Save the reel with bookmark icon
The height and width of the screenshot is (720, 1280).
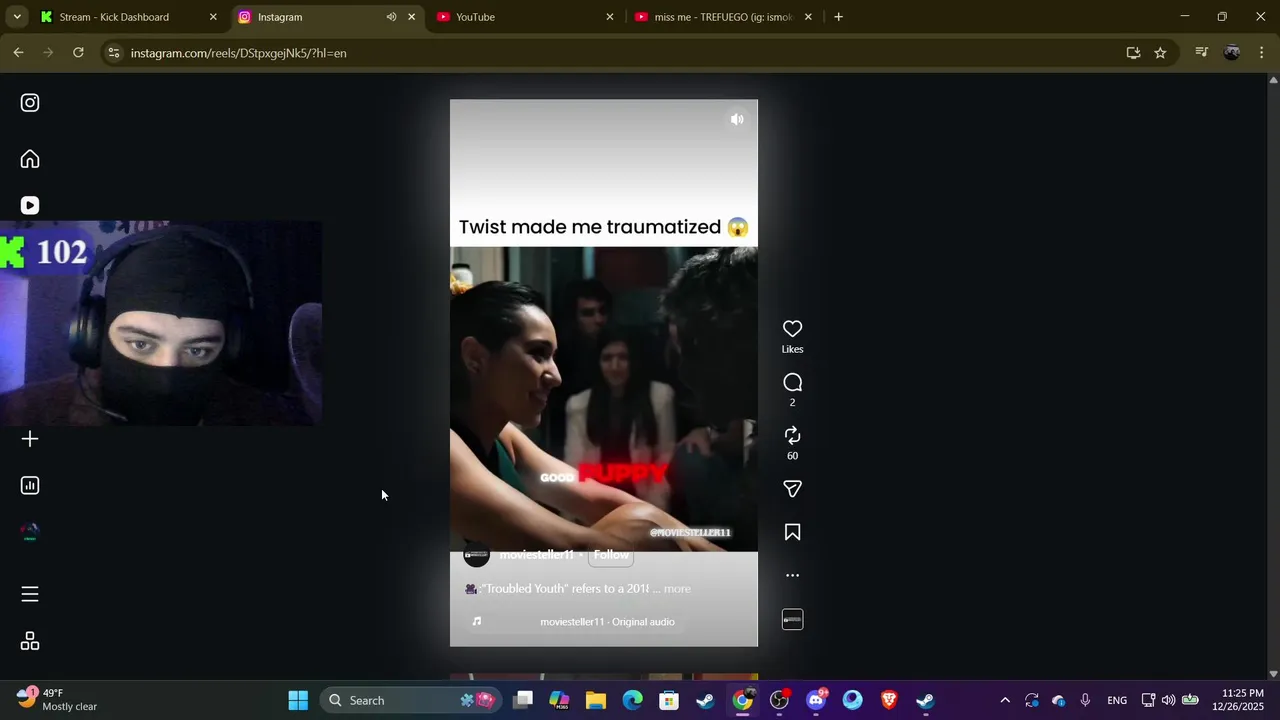[792, 532]
